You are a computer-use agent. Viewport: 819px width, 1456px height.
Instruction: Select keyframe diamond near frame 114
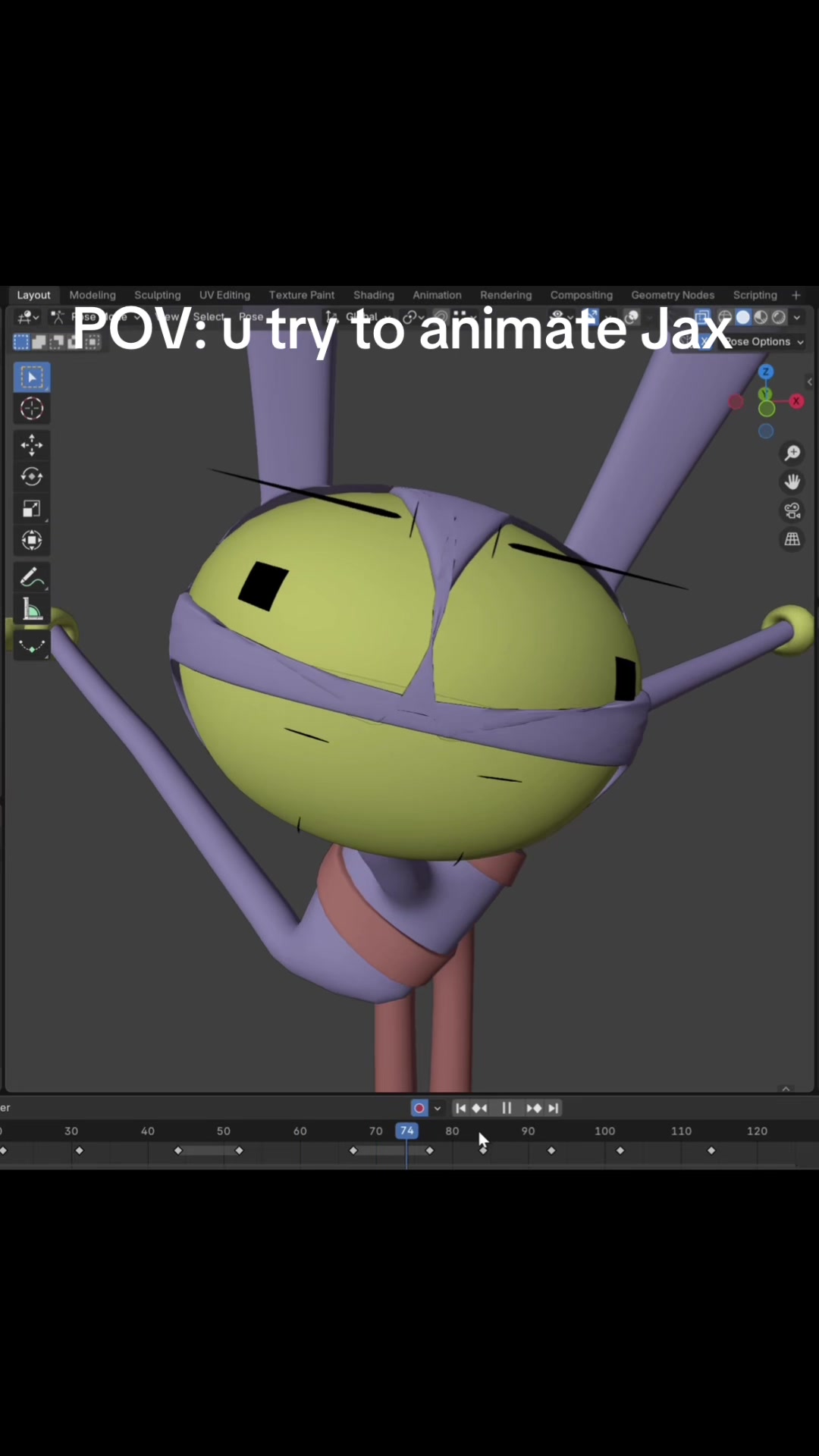click(x=711, y=1150)
